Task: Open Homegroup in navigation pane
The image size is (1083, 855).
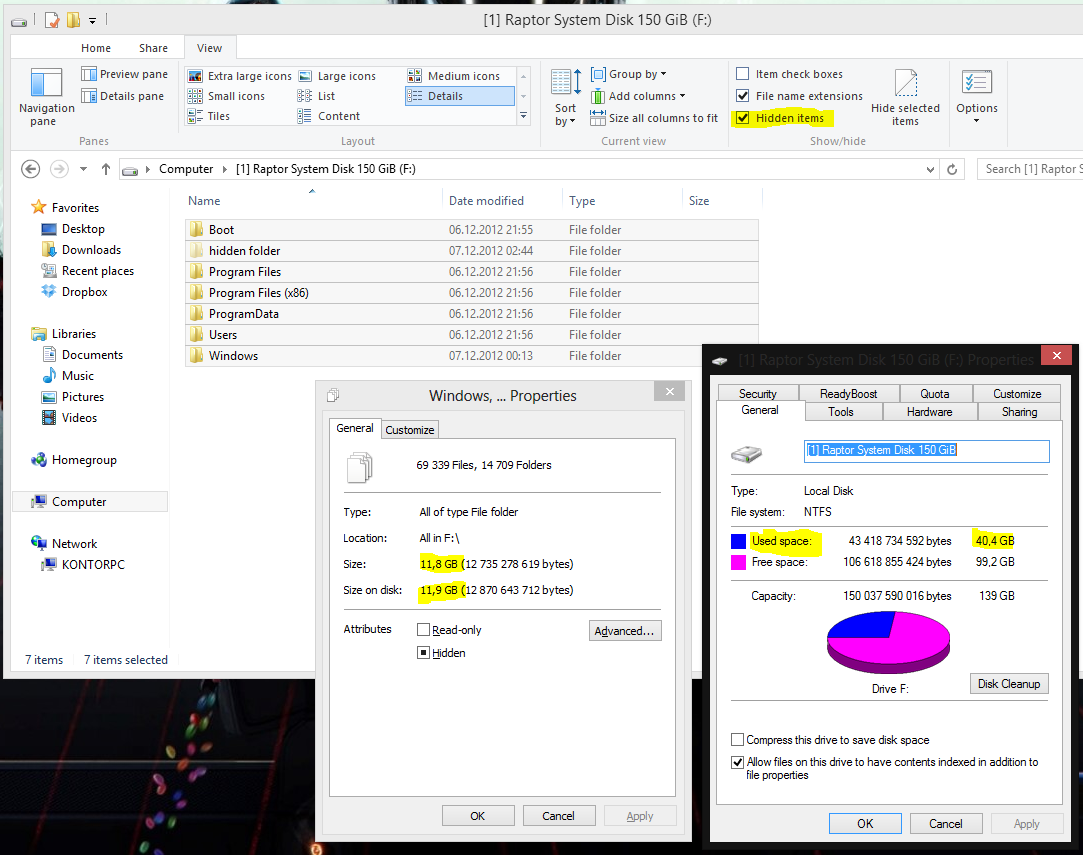Action: click(74, 460)
